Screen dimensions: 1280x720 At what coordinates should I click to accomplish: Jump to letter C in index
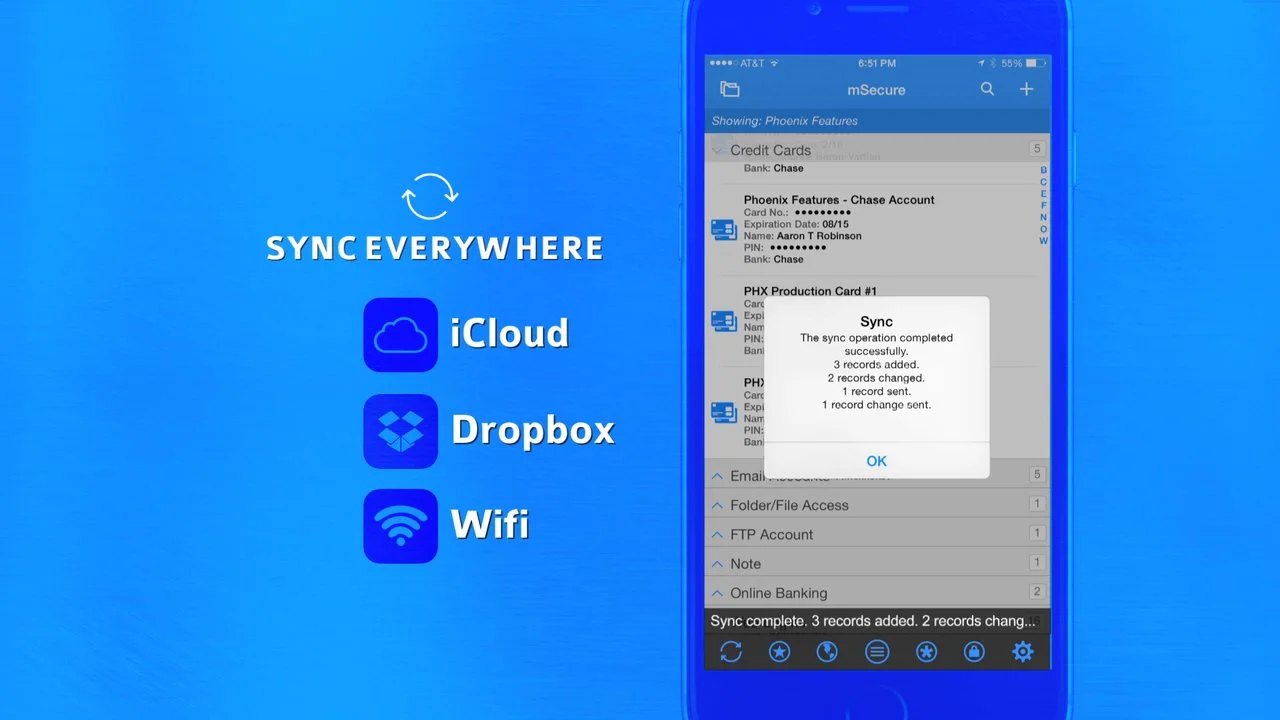[x=1043, y=182]
